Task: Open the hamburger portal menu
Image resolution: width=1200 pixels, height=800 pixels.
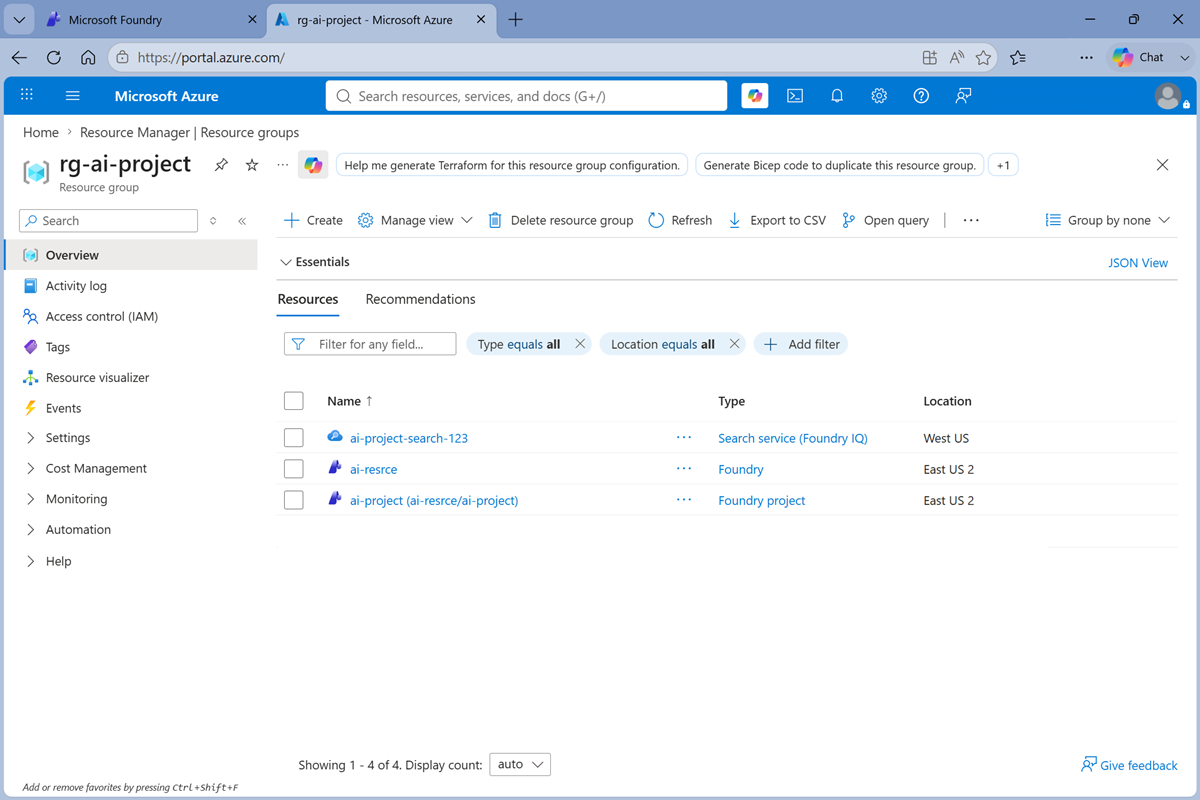Action: pos(72,96)
